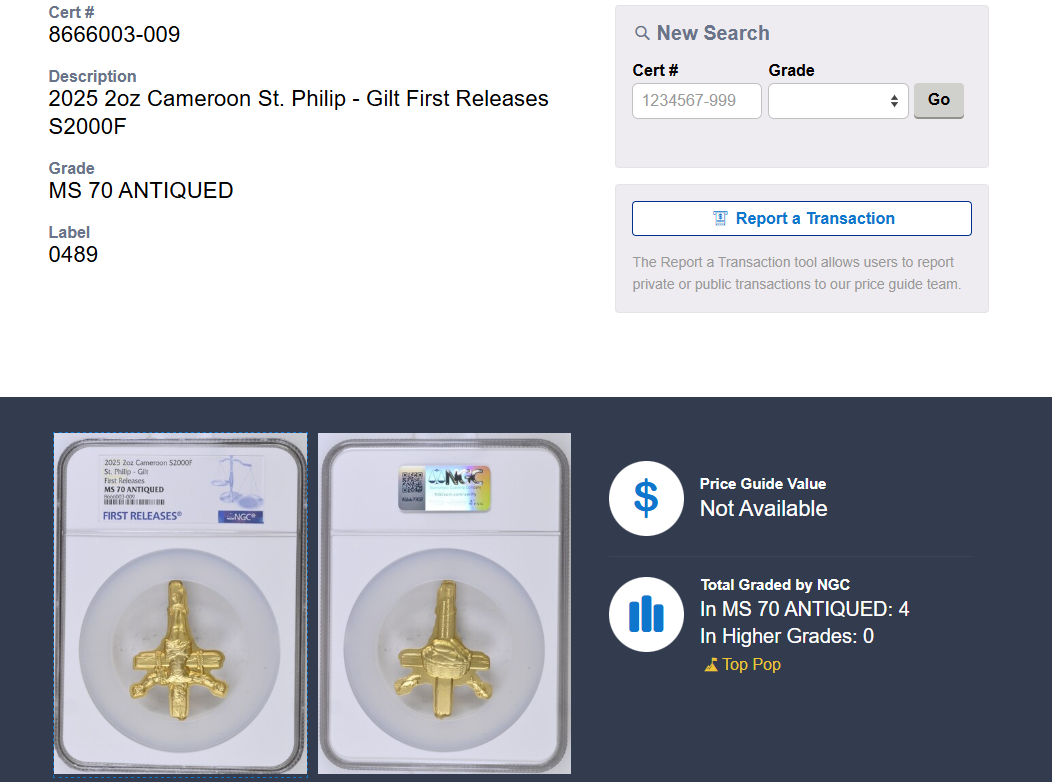Click the New Search heading
The width and height of the screenshot is (1052, 782).
pyautogui.click(x=713, y=33)
